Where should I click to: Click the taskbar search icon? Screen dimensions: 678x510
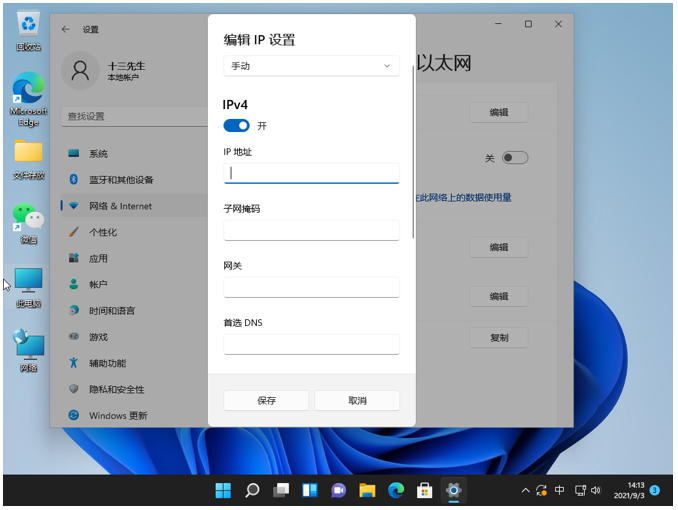[x=252, y=490]
